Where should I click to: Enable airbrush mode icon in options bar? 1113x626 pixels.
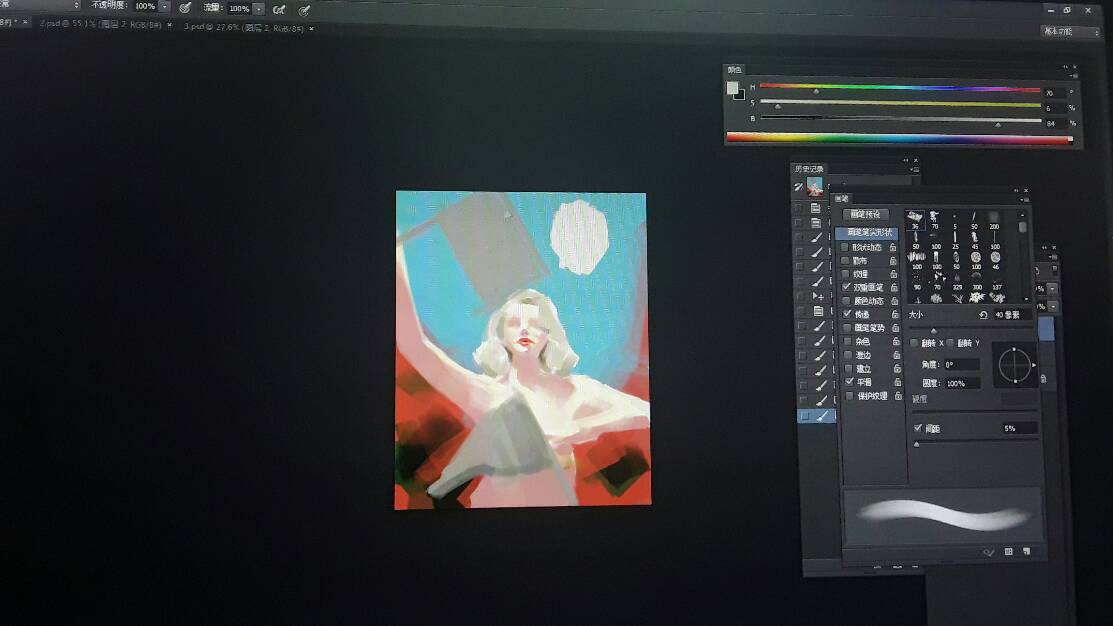(x=279, y=9)
